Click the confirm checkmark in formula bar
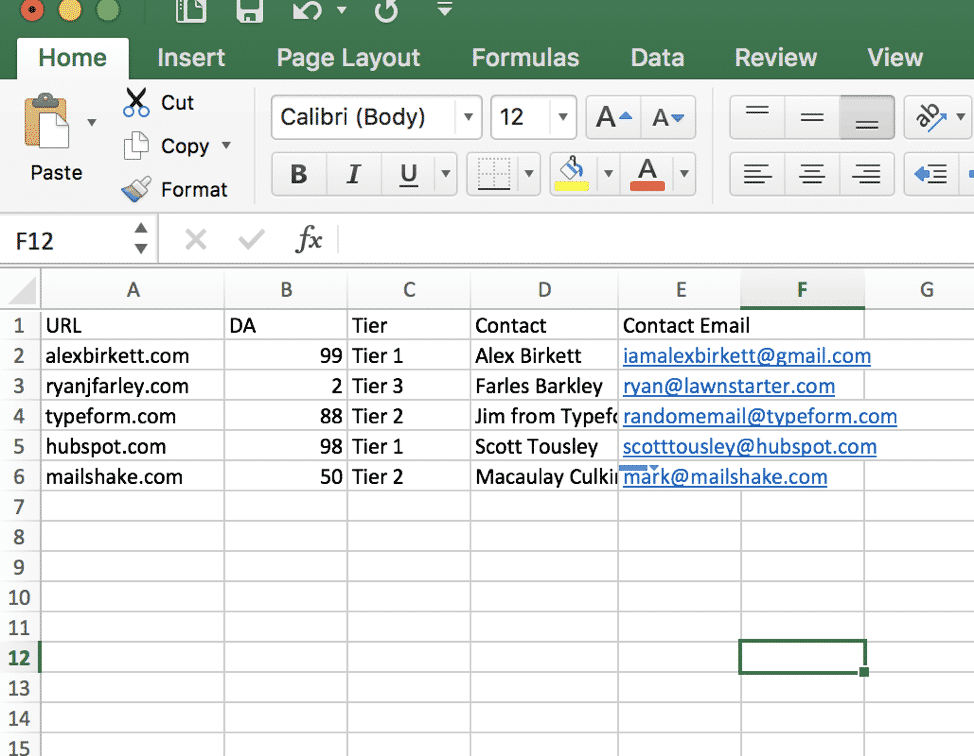 (252, 239)
